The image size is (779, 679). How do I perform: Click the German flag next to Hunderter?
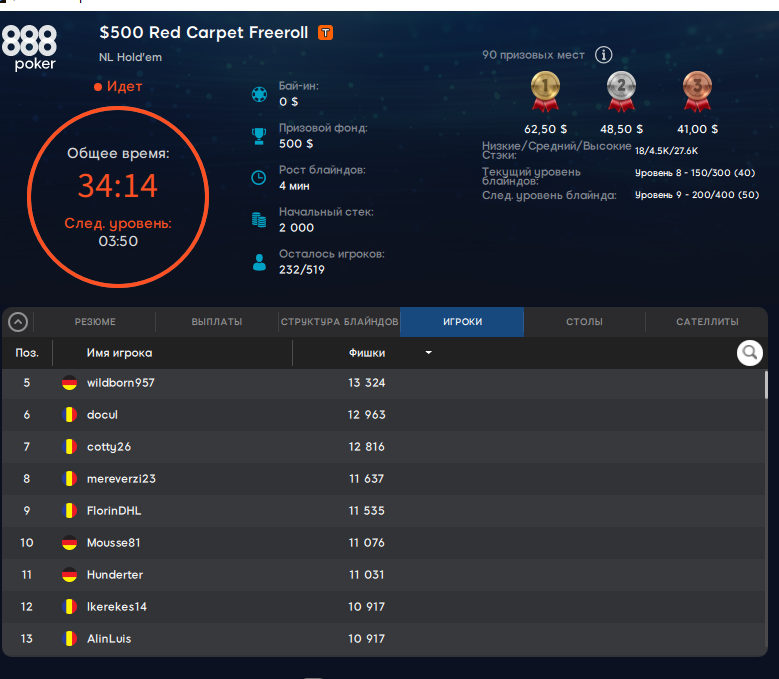pos(70,575)
